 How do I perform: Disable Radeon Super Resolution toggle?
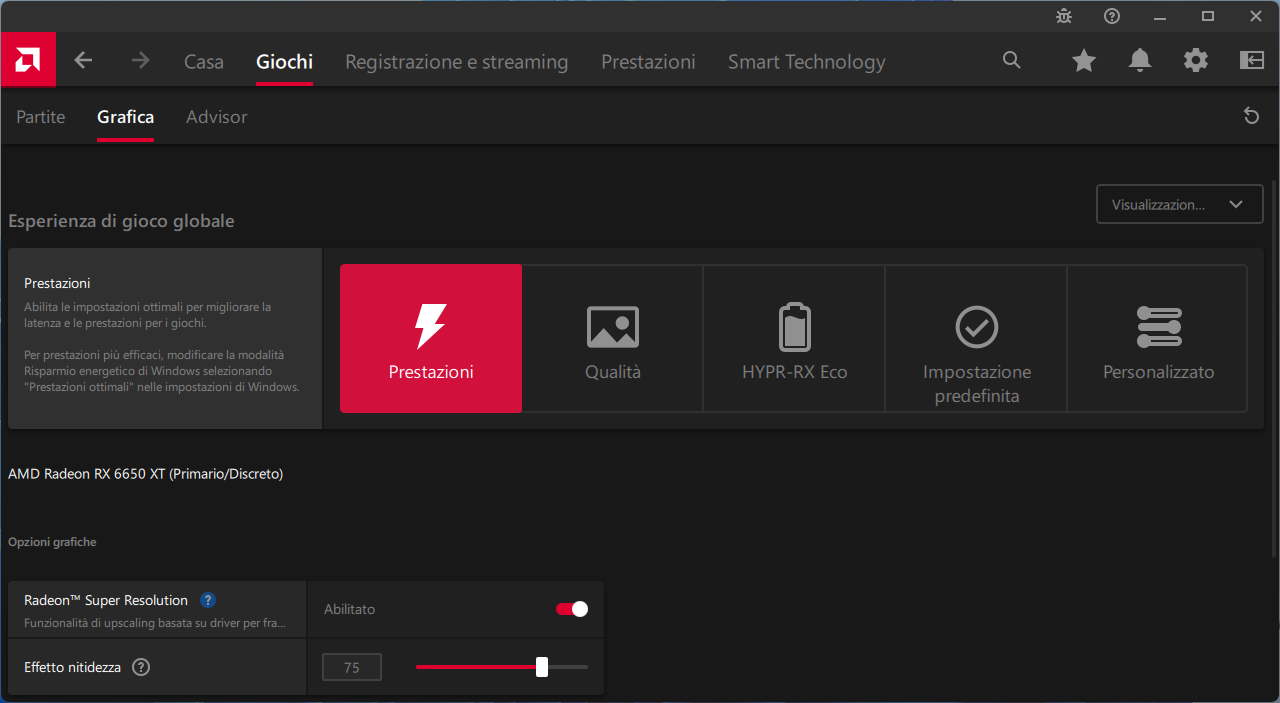pos(572,609)
